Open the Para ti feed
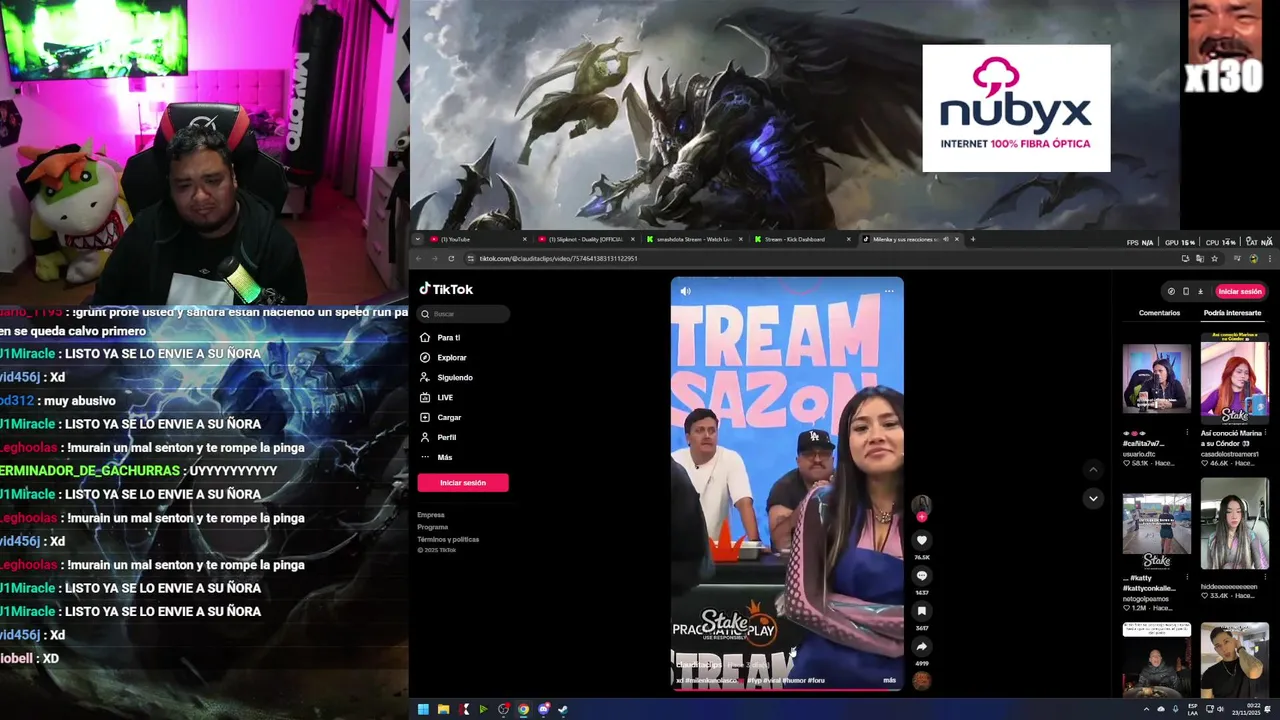 [x=440, y=338]
